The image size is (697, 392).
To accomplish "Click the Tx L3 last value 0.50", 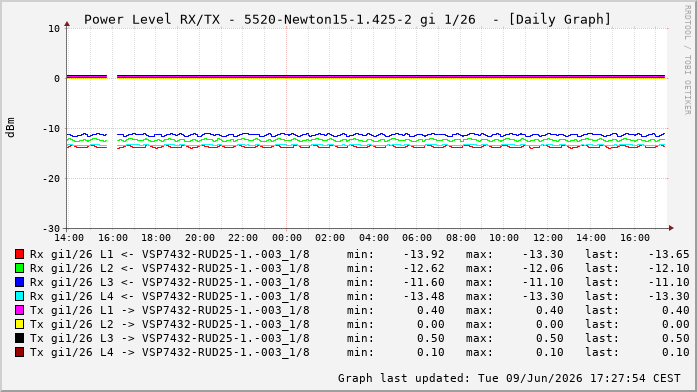I will pyautogui.click(x=676, y=338).
